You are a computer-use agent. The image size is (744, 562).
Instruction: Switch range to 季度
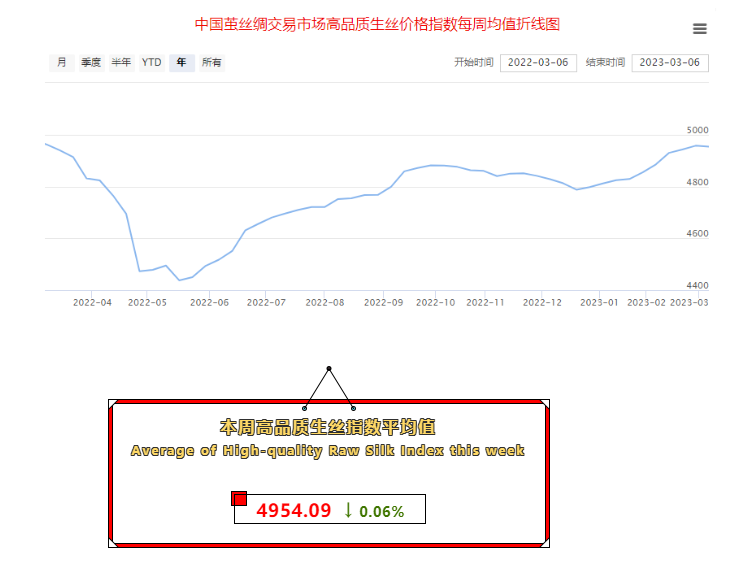91,63
